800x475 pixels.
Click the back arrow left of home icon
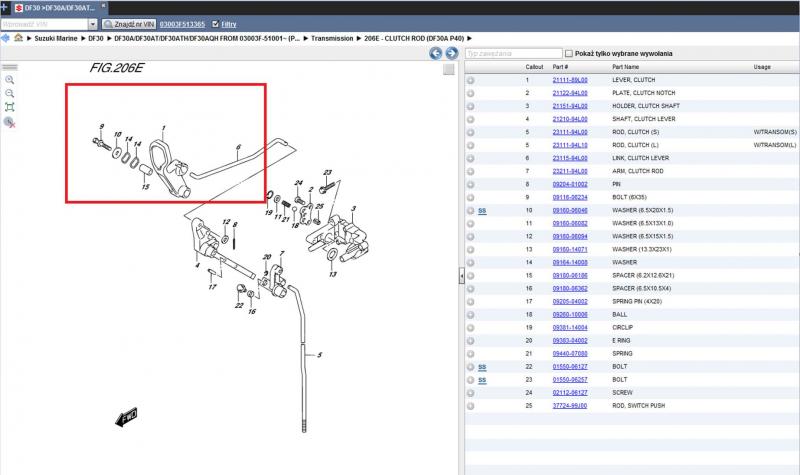pos(6,38)
